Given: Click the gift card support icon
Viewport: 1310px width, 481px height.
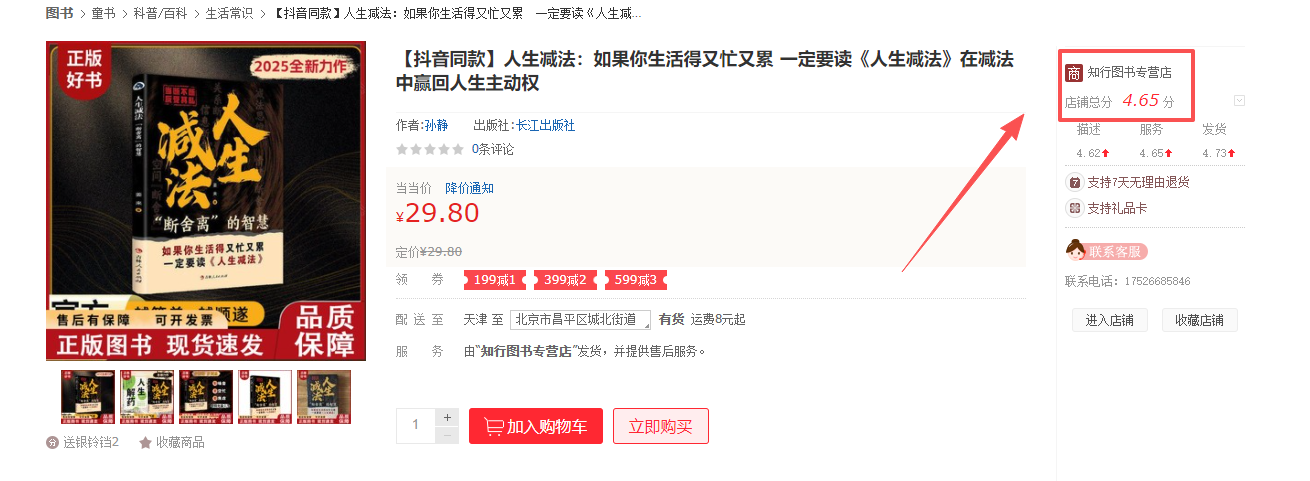Looking at the screenshot, I should click(1075, 208).
